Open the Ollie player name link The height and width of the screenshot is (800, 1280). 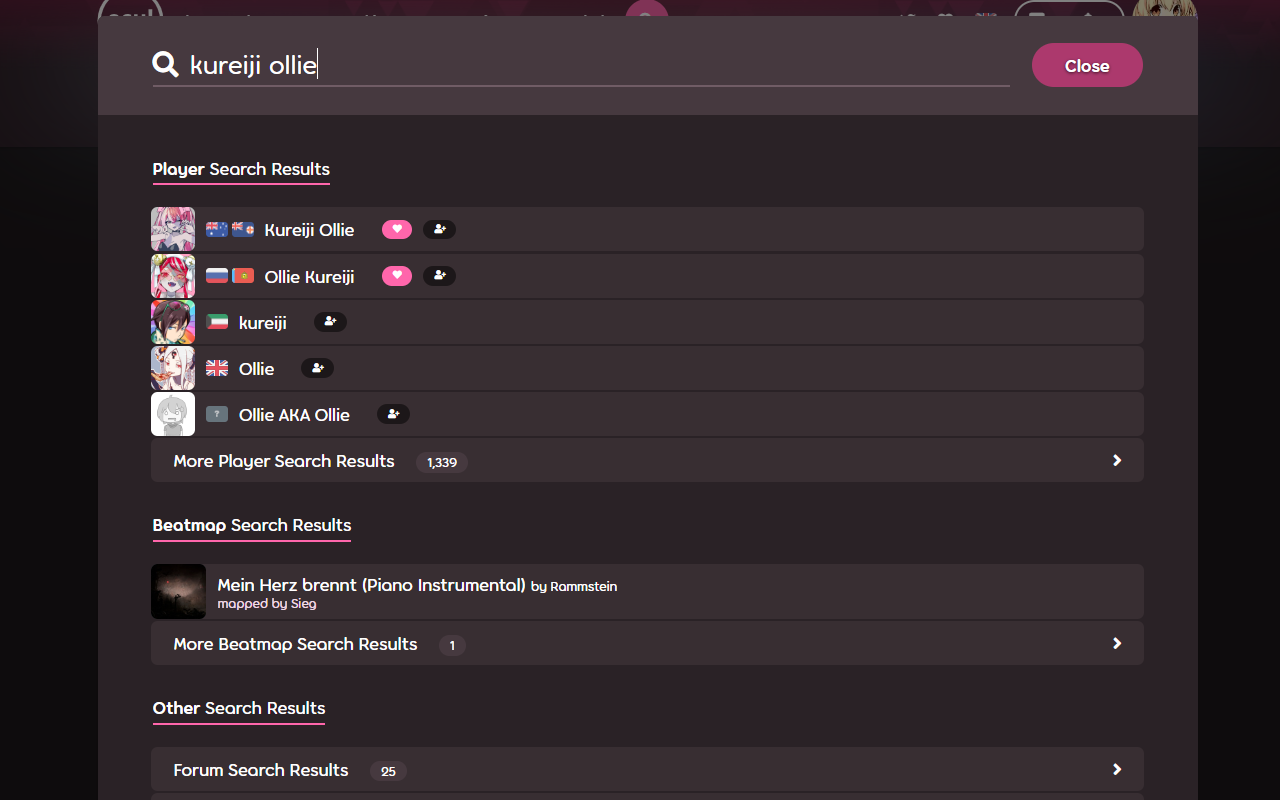tap(256, 368)
